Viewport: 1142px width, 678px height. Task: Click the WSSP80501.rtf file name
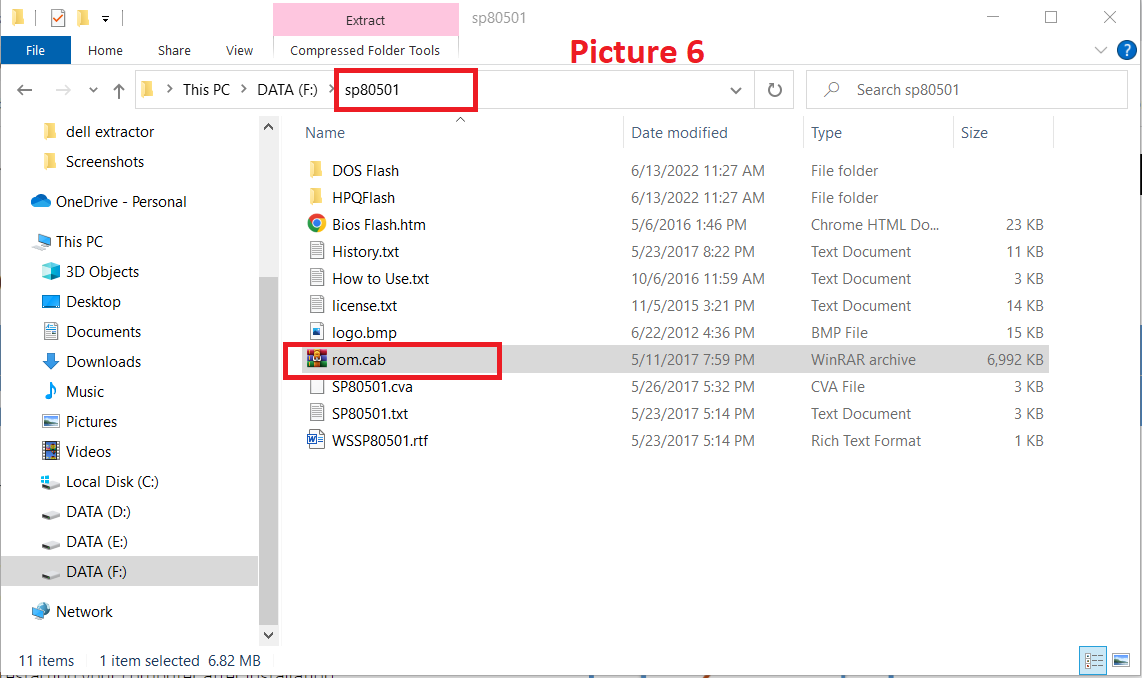pos(380,441)
